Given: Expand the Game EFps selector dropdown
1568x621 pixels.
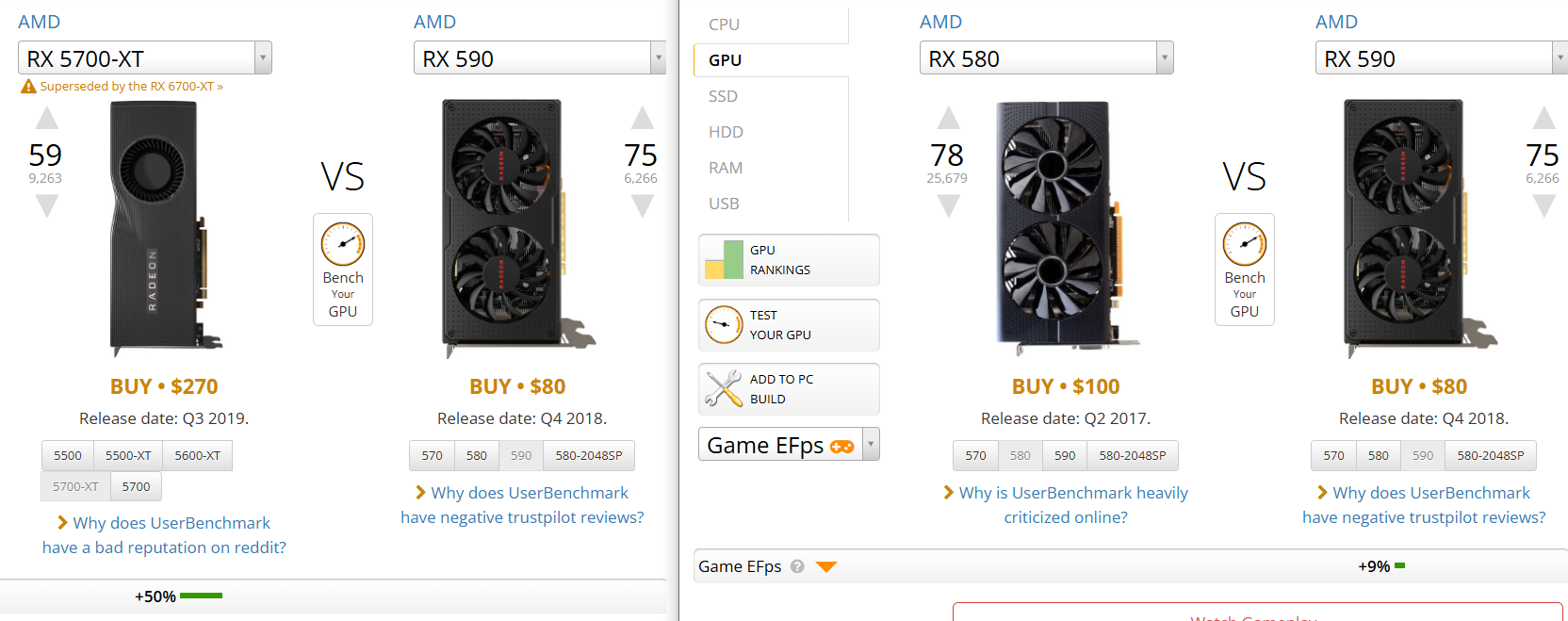Looking at the screenshot, I should click(871, 444).
